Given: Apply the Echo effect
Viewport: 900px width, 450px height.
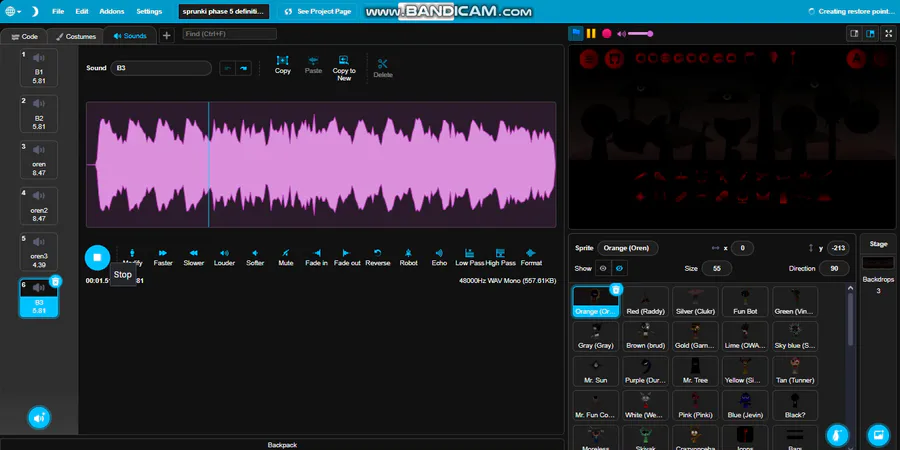Looking at the screenshot, I should click(x=439, y=257).
